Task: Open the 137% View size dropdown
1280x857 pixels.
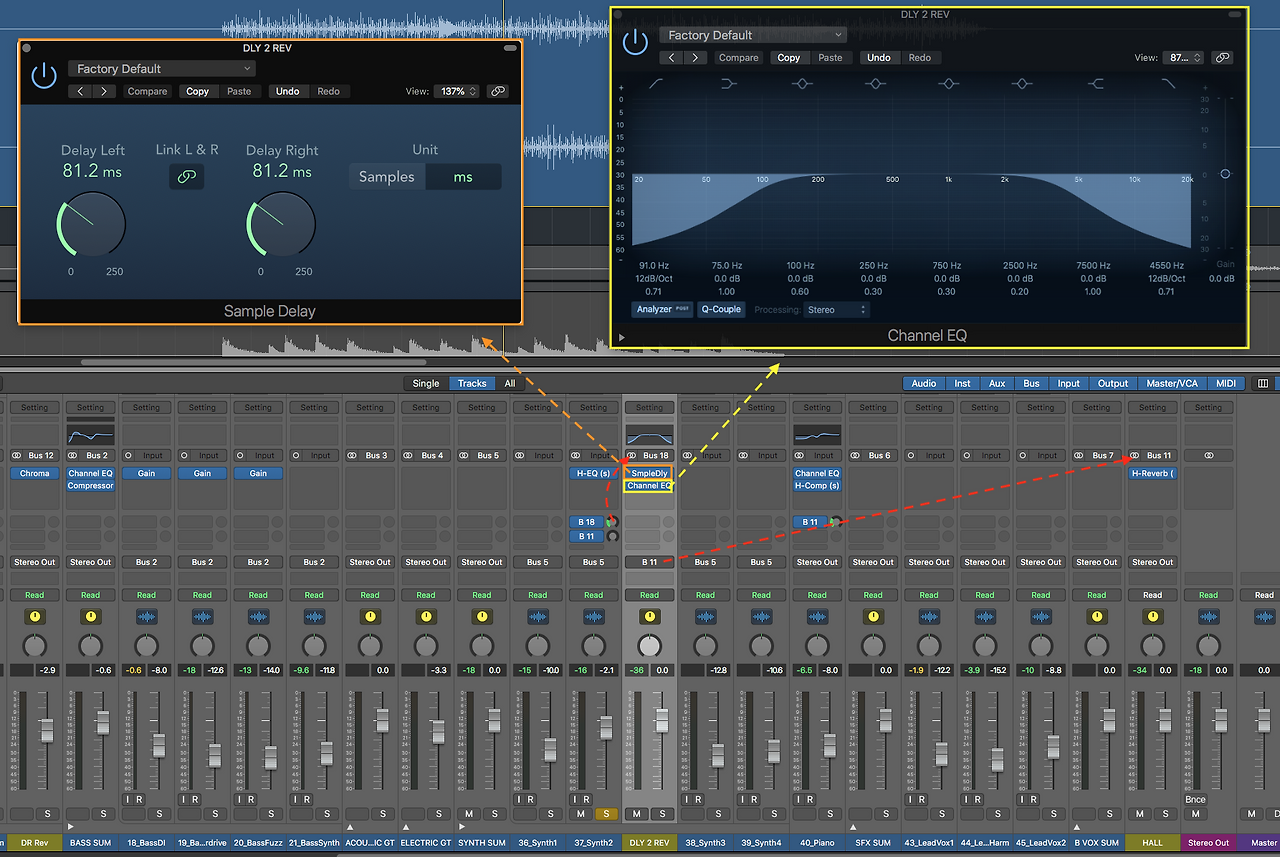Action: click(x=456, y=92)
